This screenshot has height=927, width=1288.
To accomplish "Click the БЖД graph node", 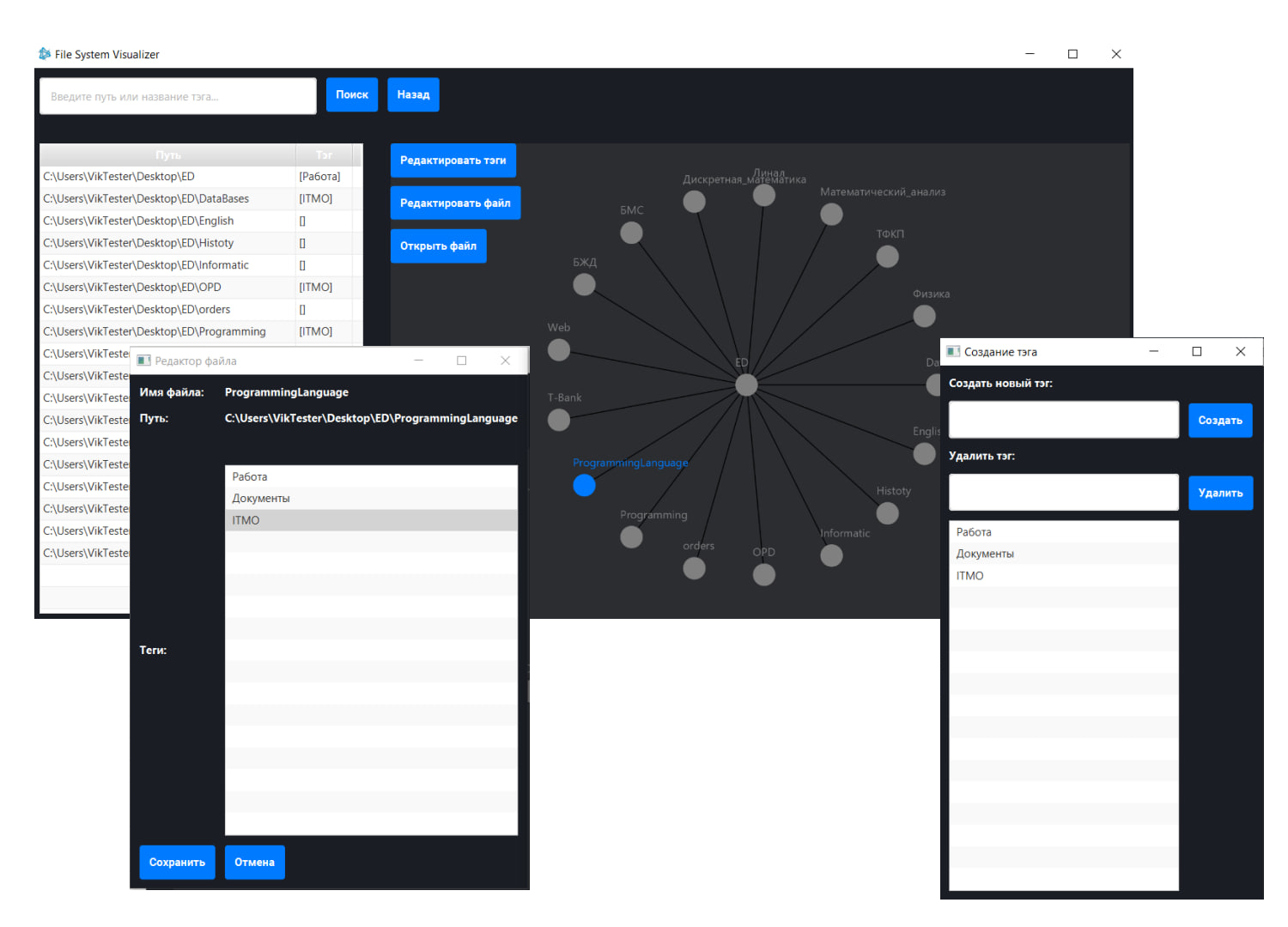I will 584,284.
